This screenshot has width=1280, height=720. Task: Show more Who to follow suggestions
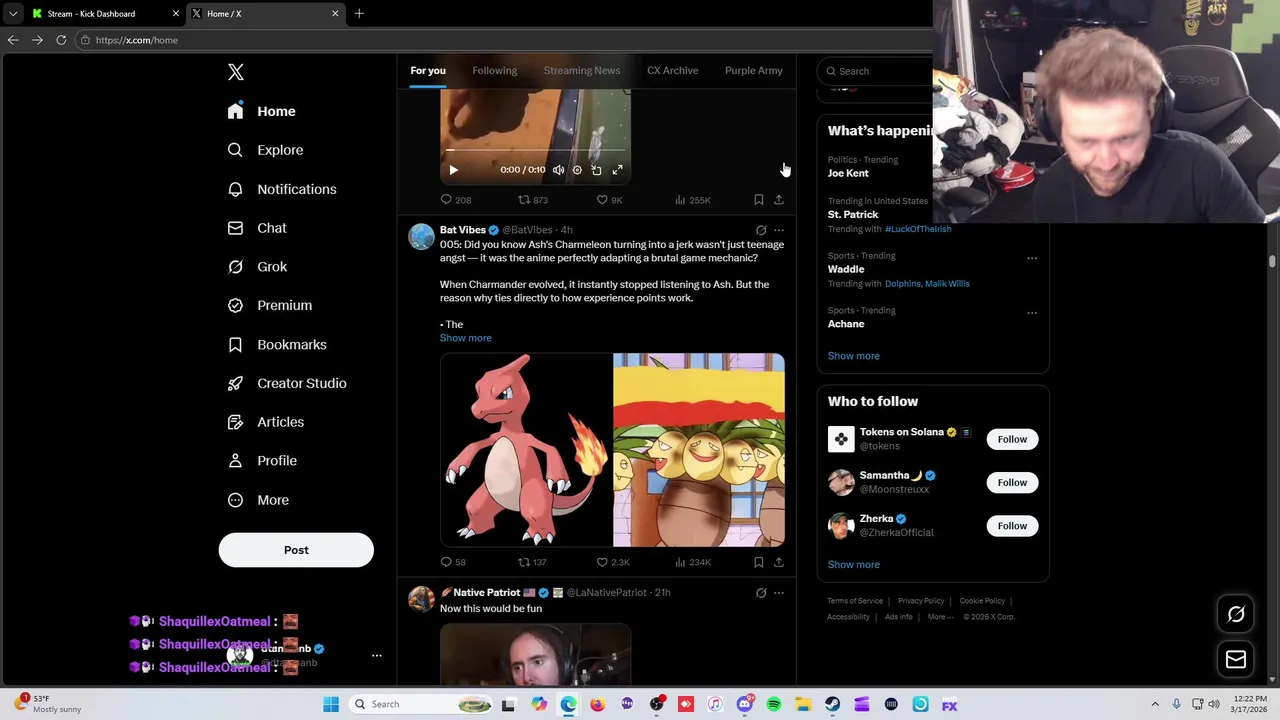click(853, 565)
